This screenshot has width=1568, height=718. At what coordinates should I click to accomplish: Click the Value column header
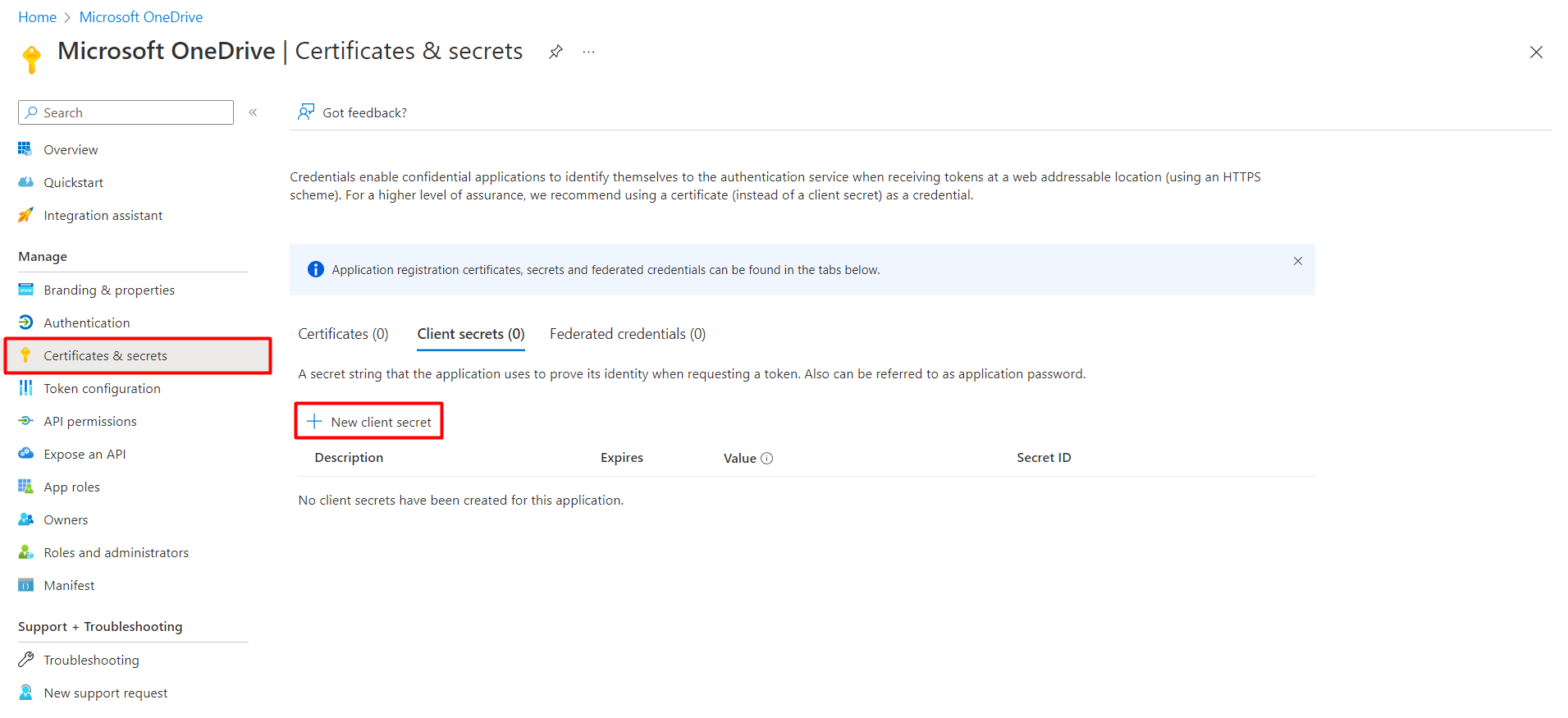pyautogui.click(x=739, y=459)
